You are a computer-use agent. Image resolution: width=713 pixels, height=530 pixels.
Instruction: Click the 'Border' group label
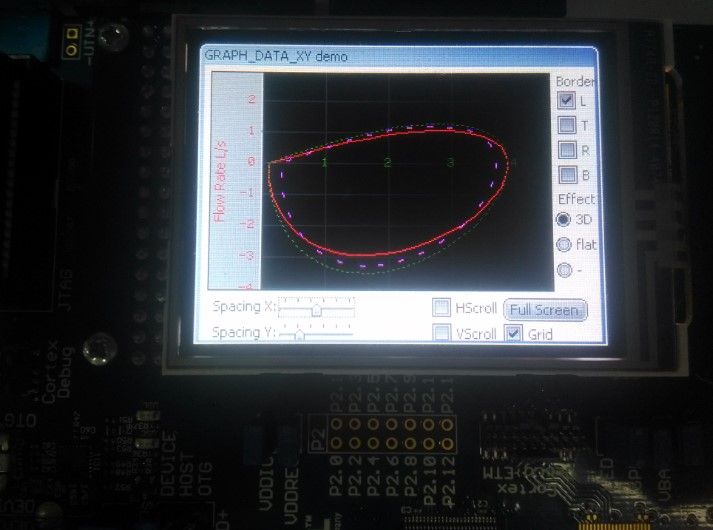tap(575, 81)
